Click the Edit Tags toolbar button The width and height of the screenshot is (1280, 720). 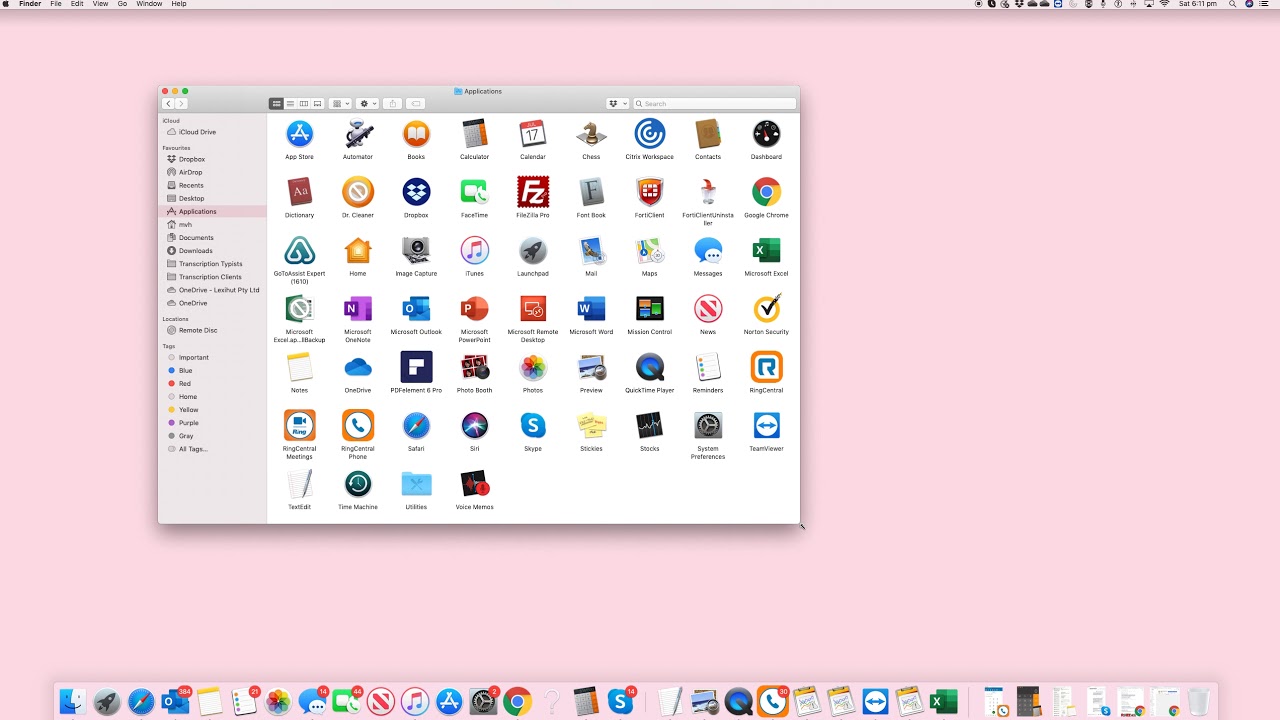(416, 104)
